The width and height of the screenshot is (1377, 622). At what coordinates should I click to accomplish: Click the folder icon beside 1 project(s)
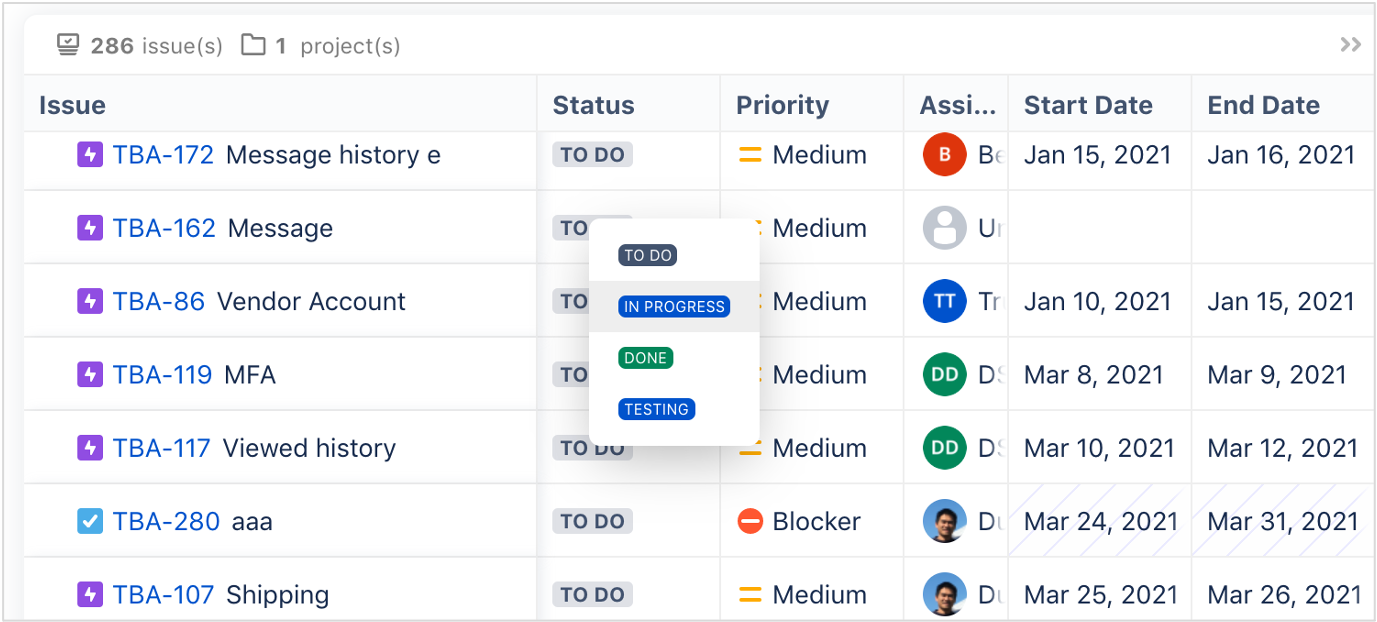coord(254,45)
